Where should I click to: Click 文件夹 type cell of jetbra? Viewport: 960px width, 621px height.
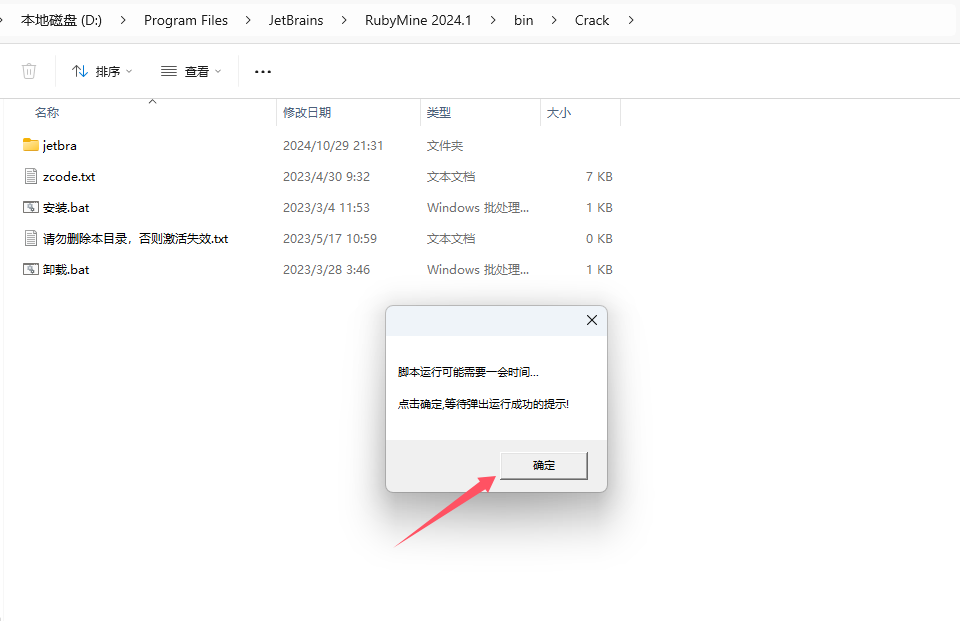coord(445,146)
